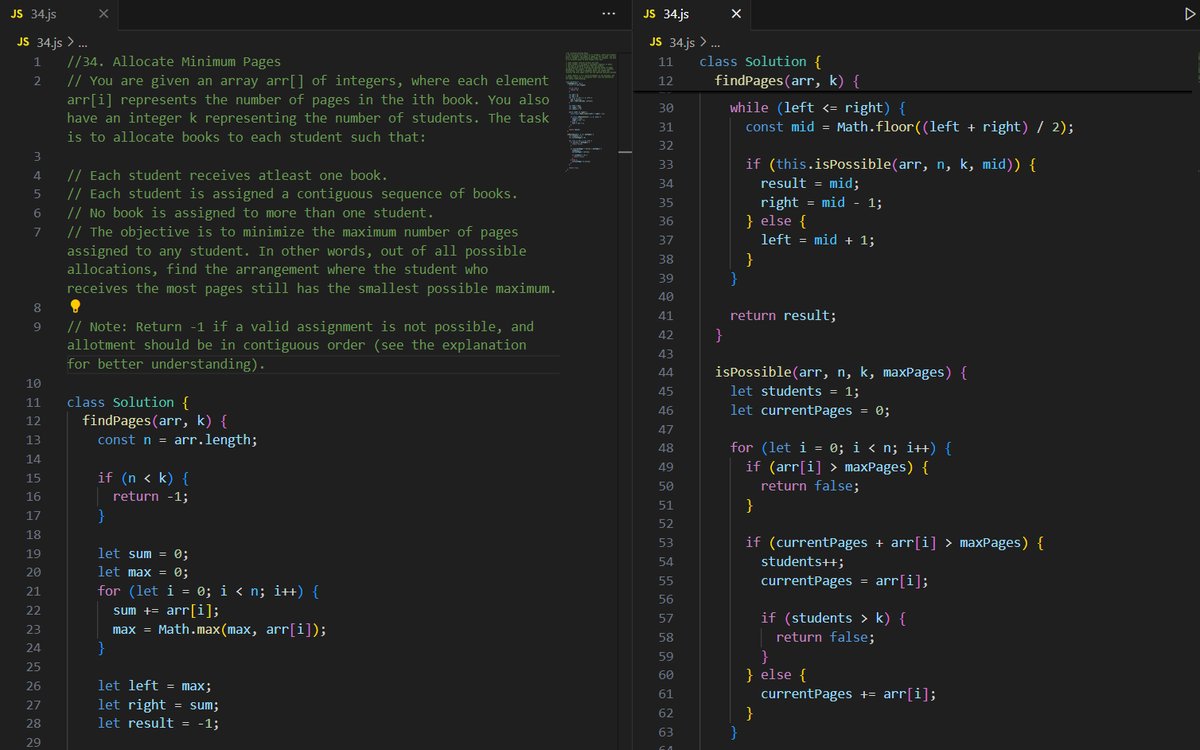Click the code 'let result = -1;'
Image resolution: width=1200 pixels, height=750 pixels.
point(158,723)
